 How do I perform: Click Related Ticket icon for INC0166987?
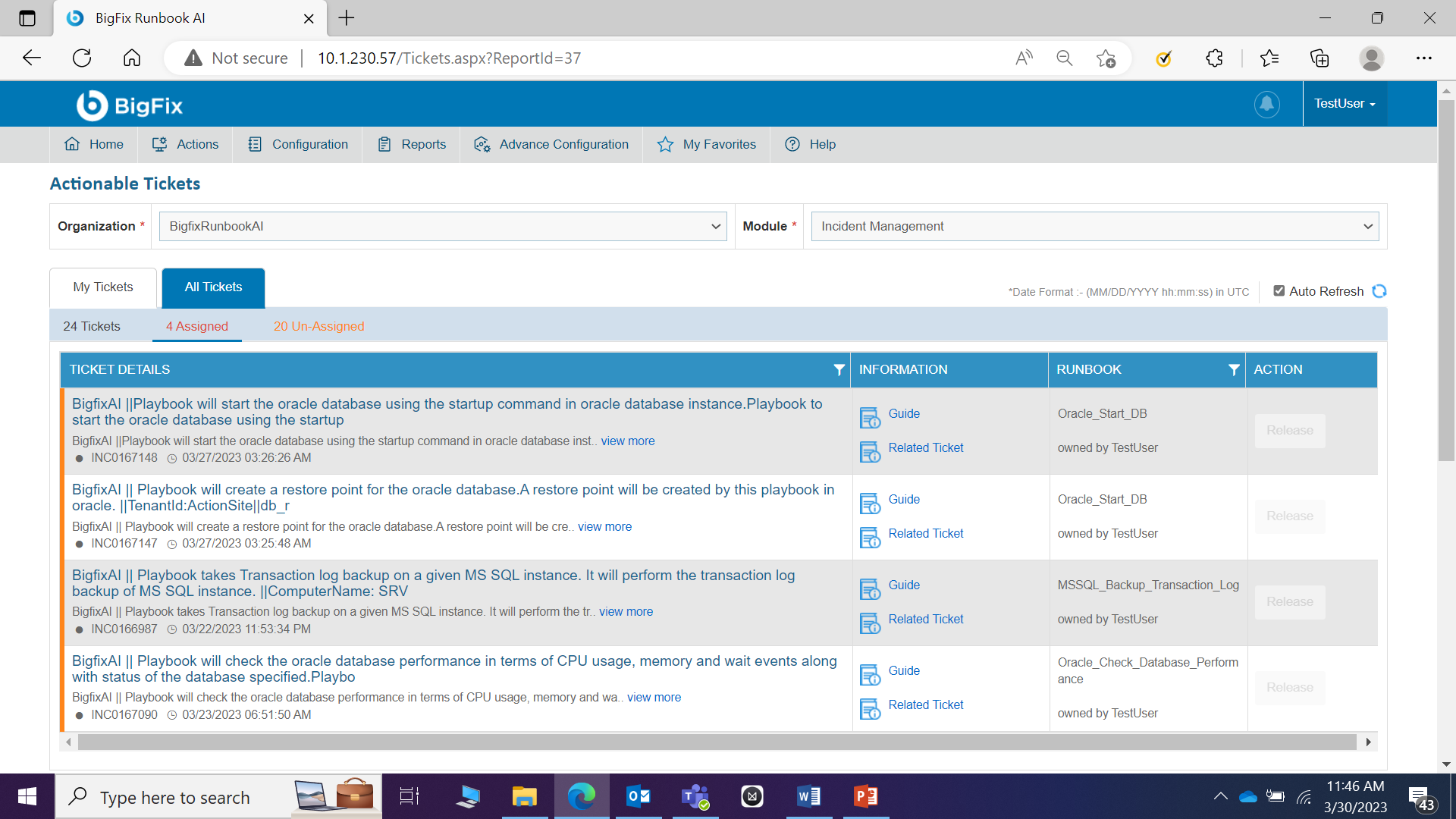[870, 623]
